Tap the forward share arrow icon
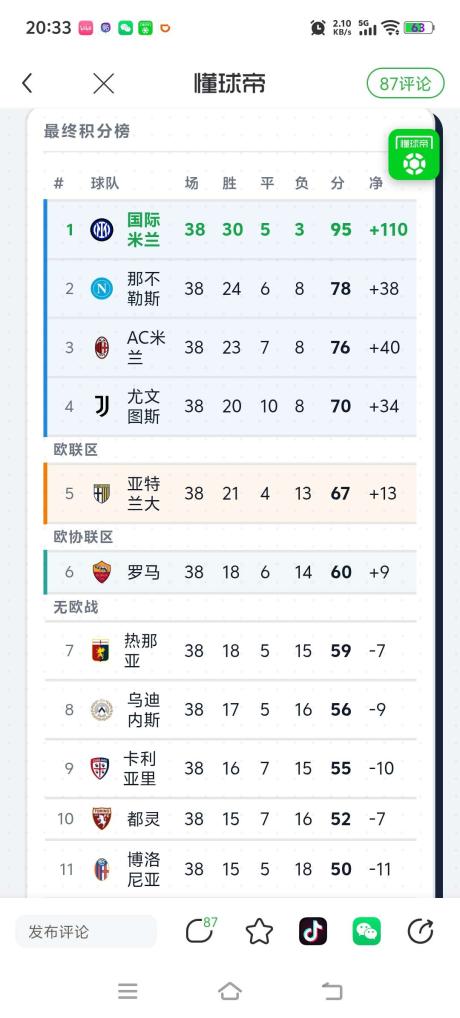This screenshot has width=460, height=1018. click(420, 932)
